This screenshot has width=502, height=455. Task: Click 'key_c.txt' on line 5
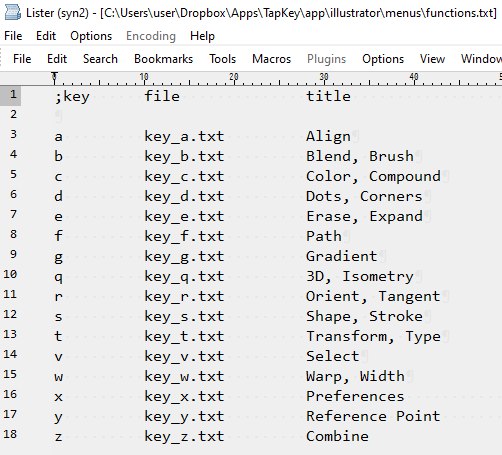(184, 177)
